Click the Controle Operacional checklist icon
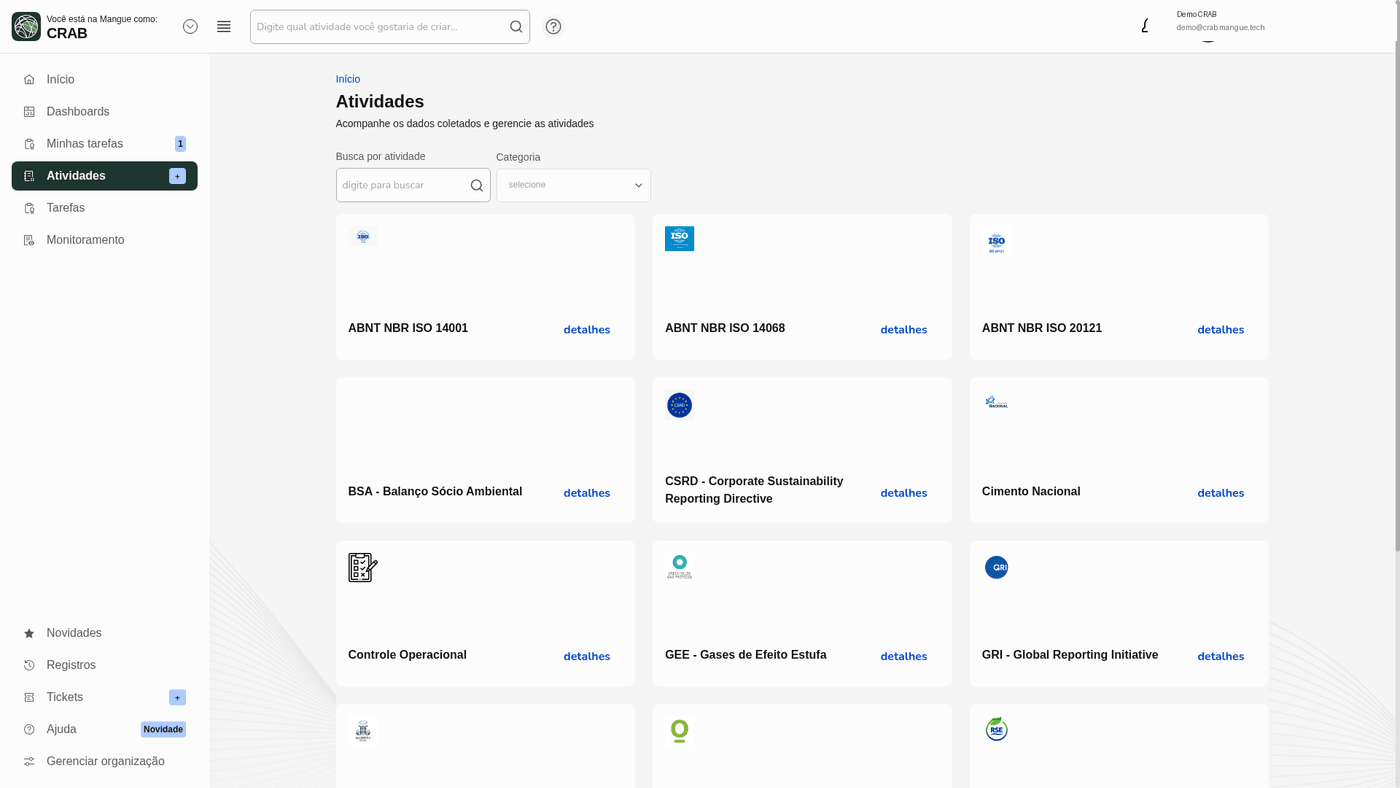Screen dimensions: 1400x788 tap(363, 567)
